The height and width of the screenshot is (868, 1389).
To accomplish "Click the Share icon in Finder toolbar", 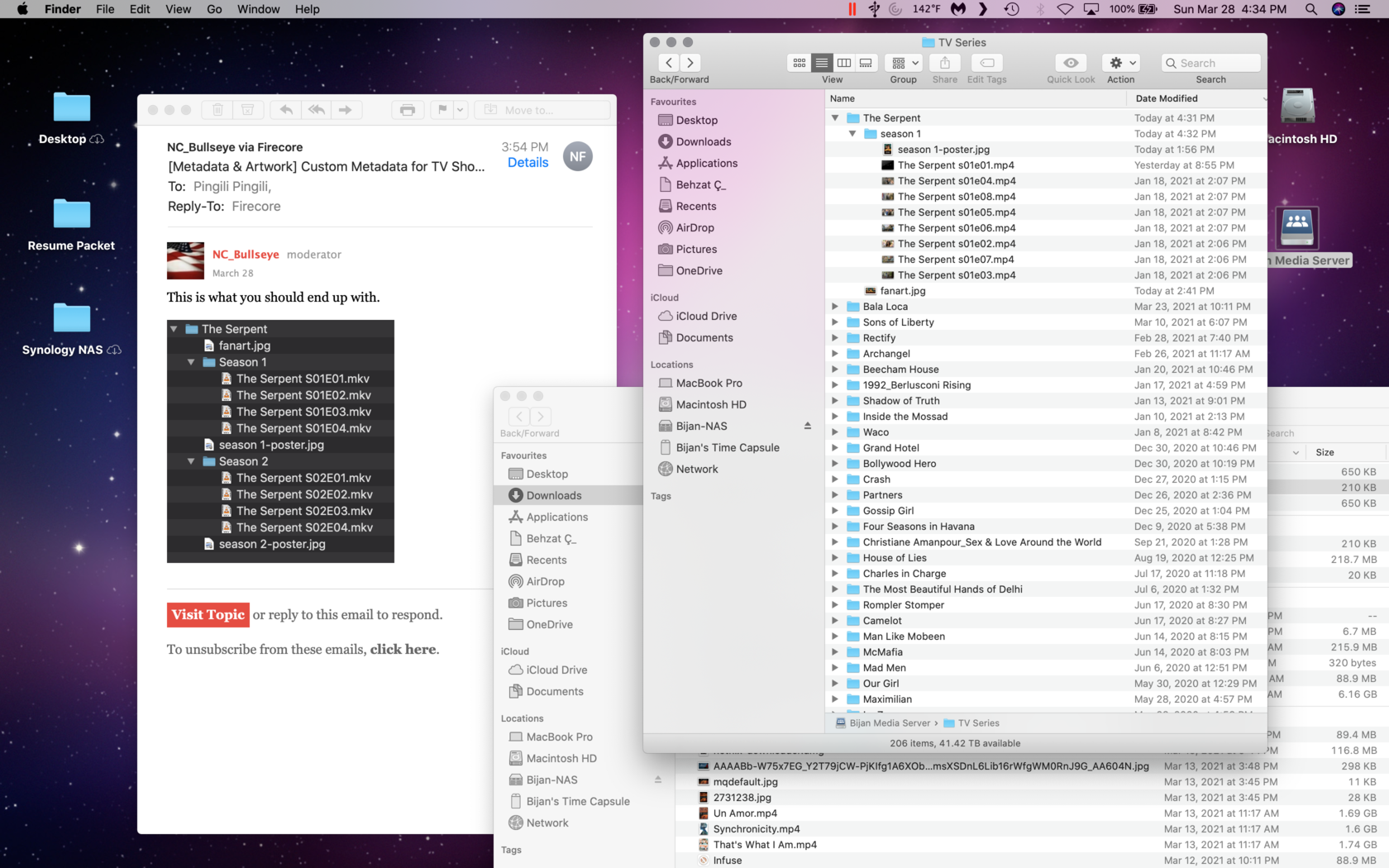I will tap(944, 63).
